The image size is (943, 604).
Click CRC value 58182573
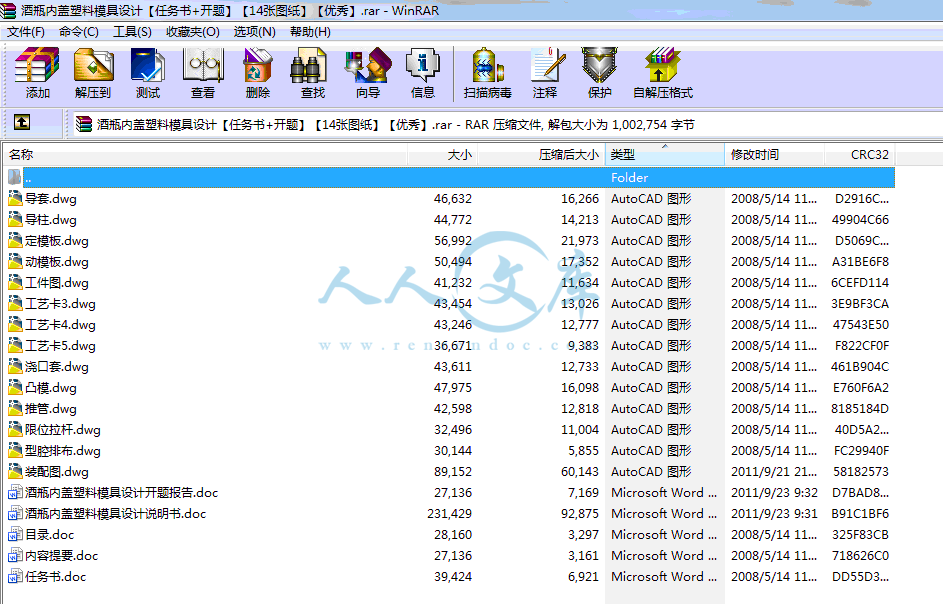[861, 472]
